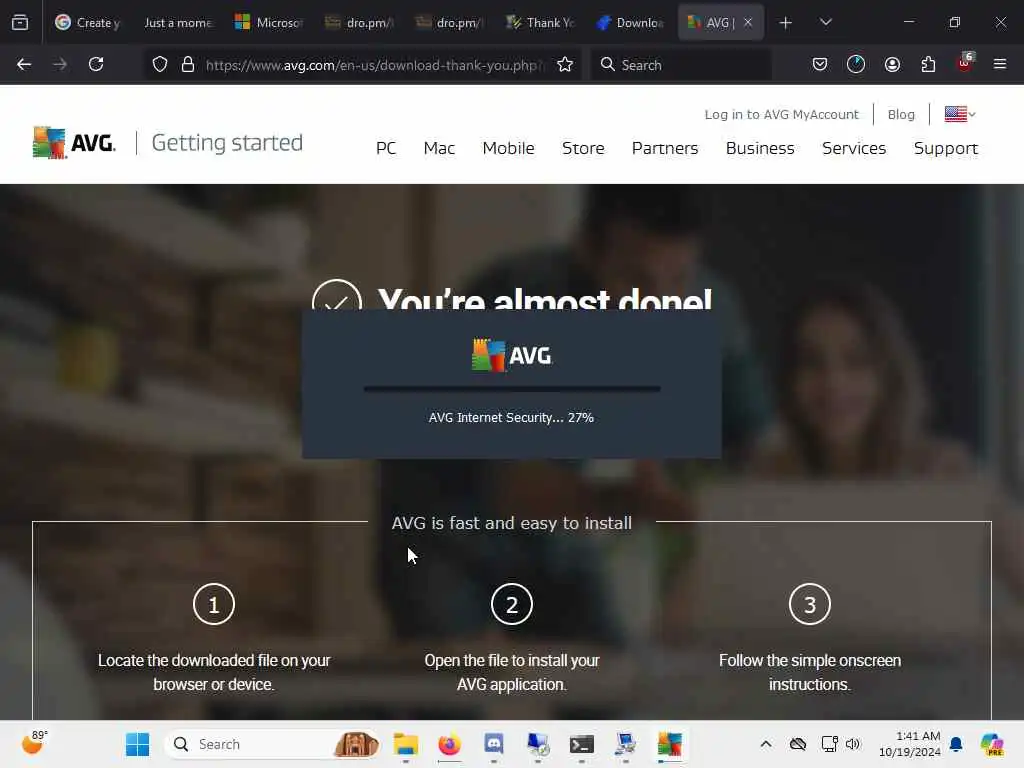Open Discord from the taskbar
This screenshot has width=1024, height=768.
tap(494, 744)
